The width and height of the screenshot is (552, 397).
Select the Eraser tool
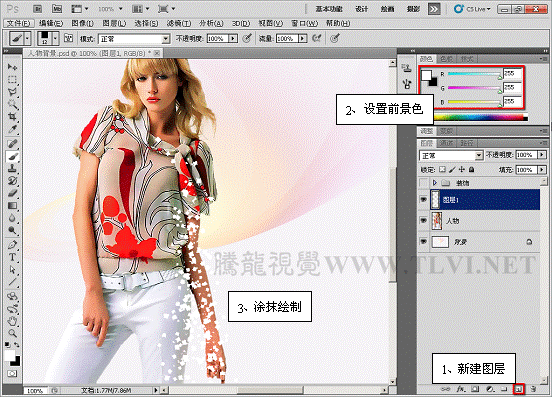click(x=12, y=193)
